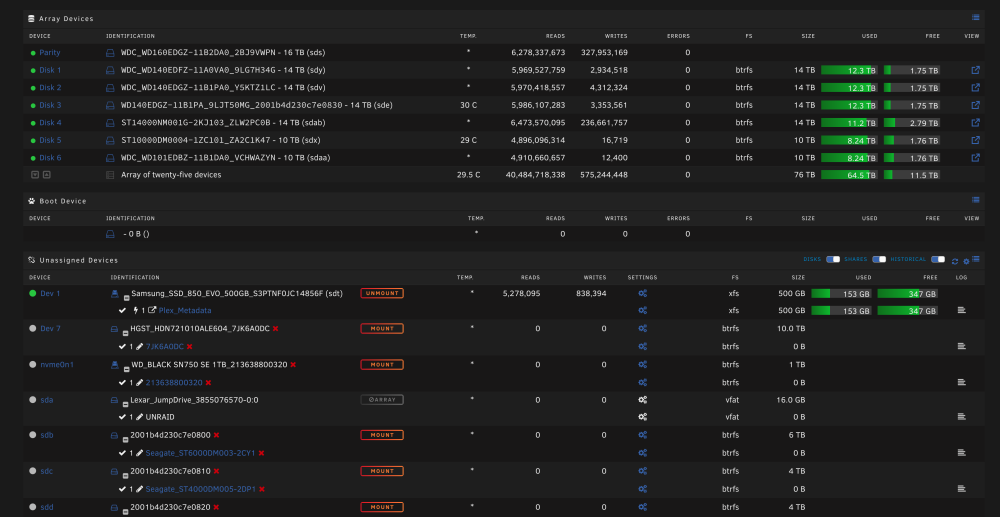Click the Unassigned Devices panel list icon
The height and width of the screenshot is (517, 1000).
976,259
